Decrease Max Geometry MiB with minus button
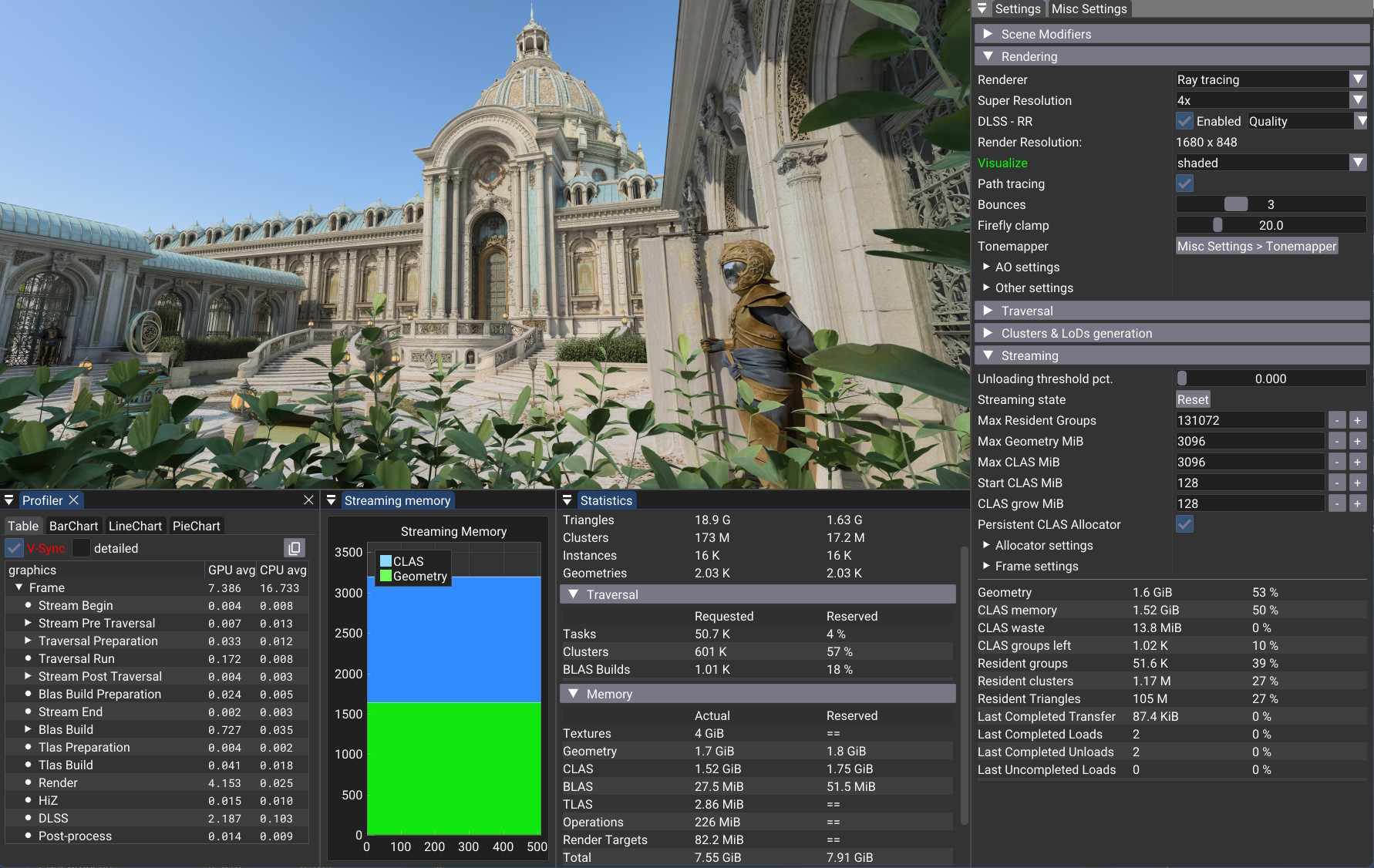This screenshot has height=868, width=1374. [x=1337, y=441]
